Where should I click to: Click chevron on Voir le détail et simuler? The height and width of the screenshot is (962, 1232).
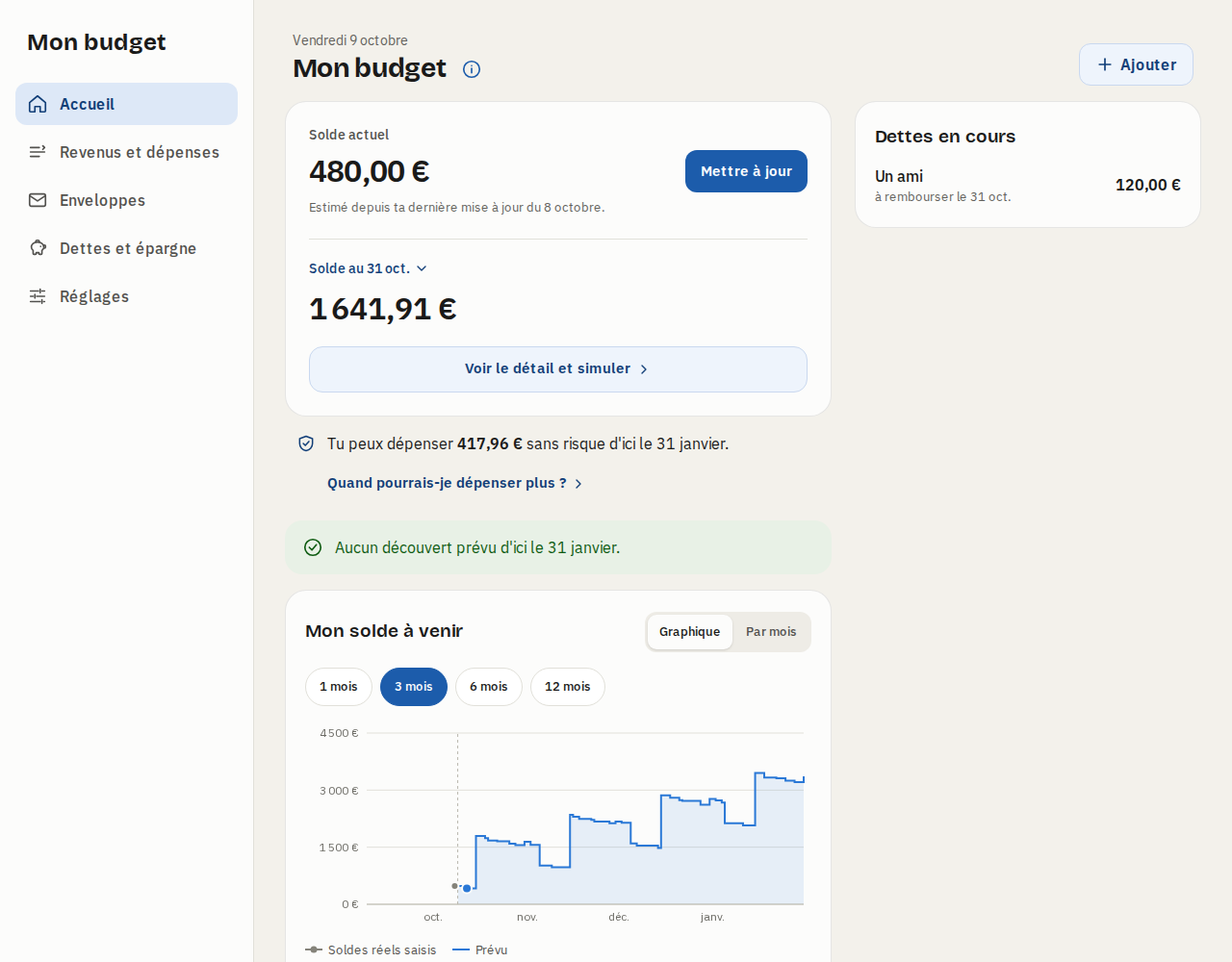point(644,369)
